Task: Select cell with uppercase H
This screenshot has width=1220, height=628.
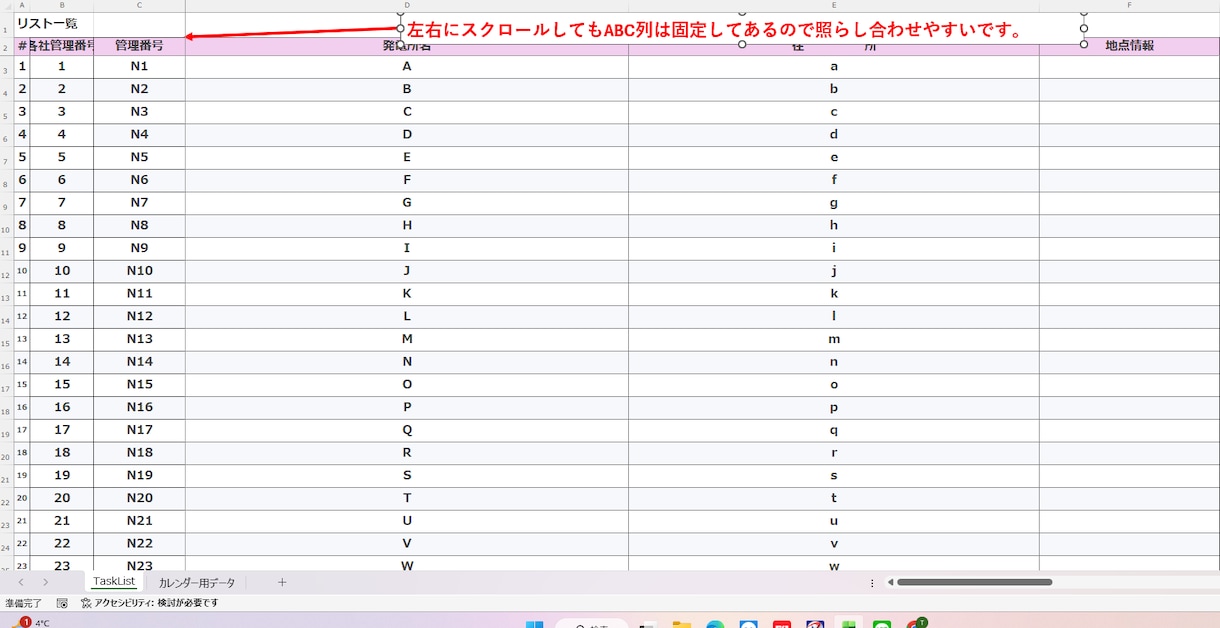Action: 406,225
